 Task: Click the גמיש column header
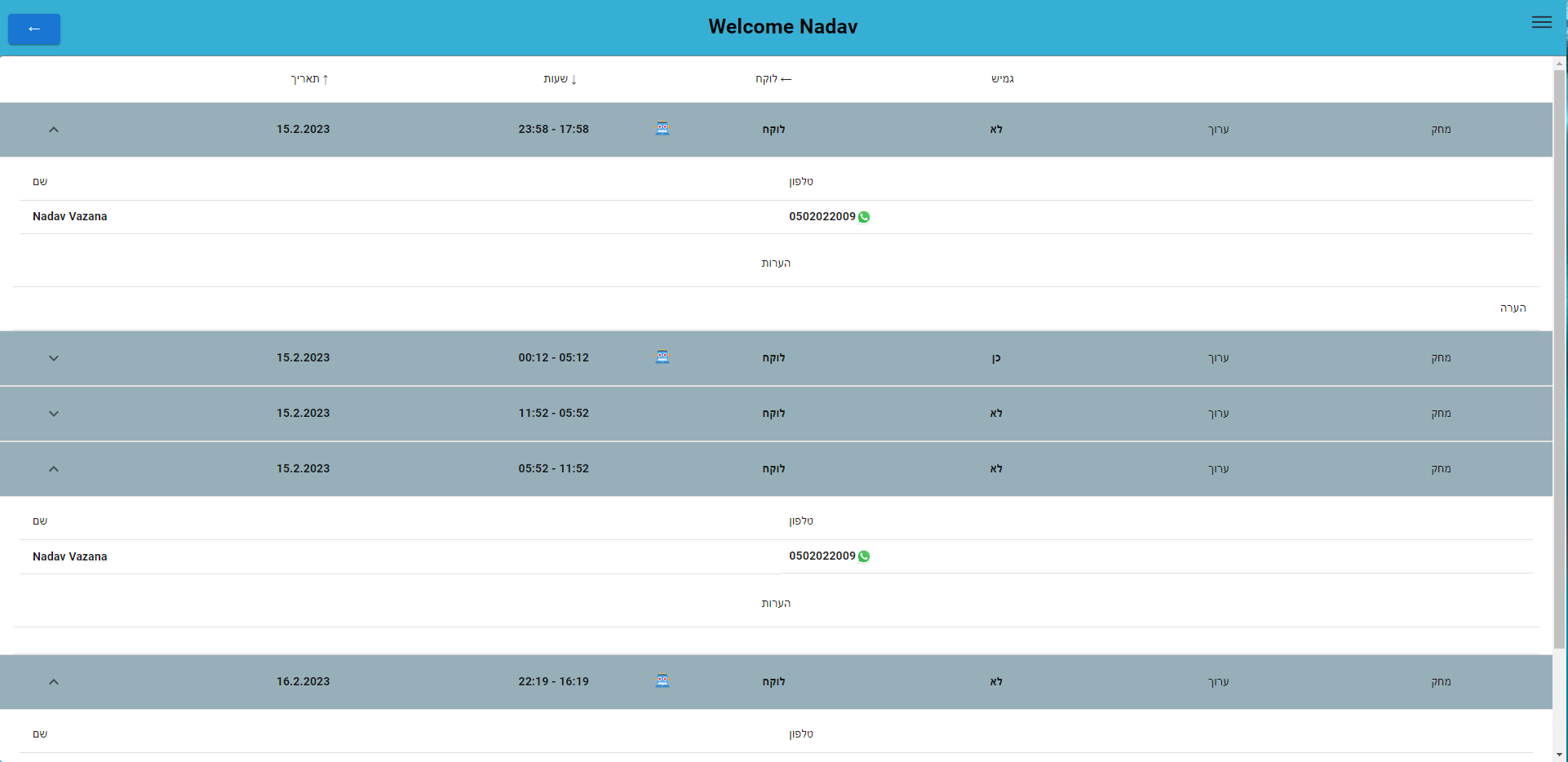[x=1003, y=79]
